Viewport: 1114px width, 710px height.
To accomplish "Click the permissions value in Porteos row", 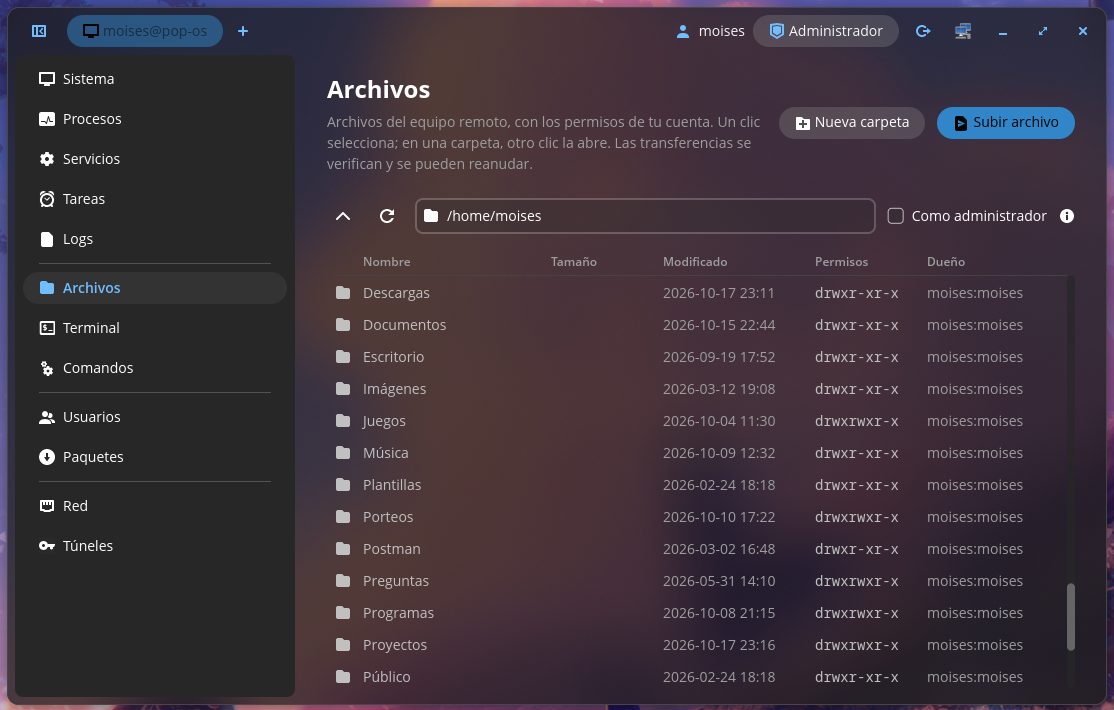I will click(x=857, y=517).
